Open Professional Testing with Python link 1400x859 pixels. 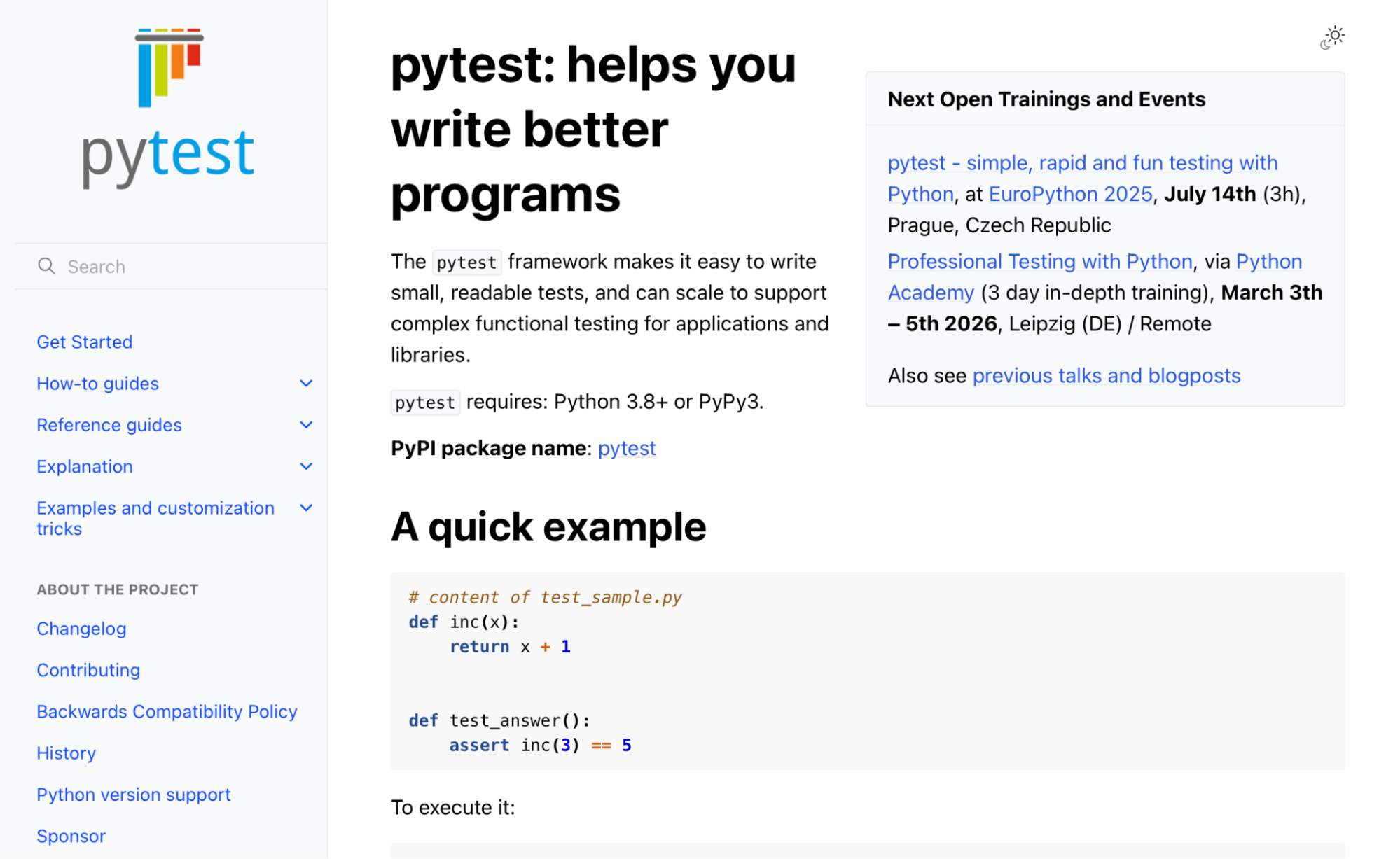(x=1039, y=261)
